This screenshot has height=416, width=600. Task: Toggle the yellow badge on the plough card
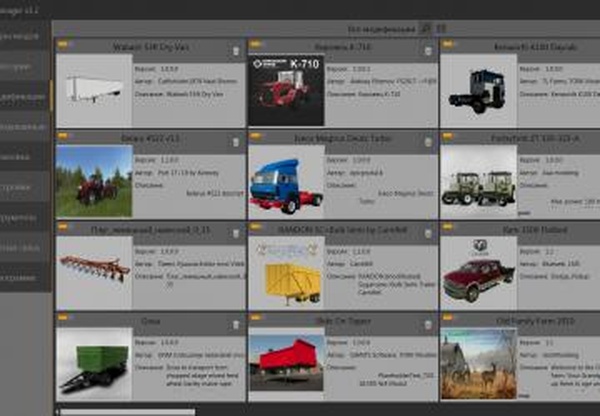[62, 227]
